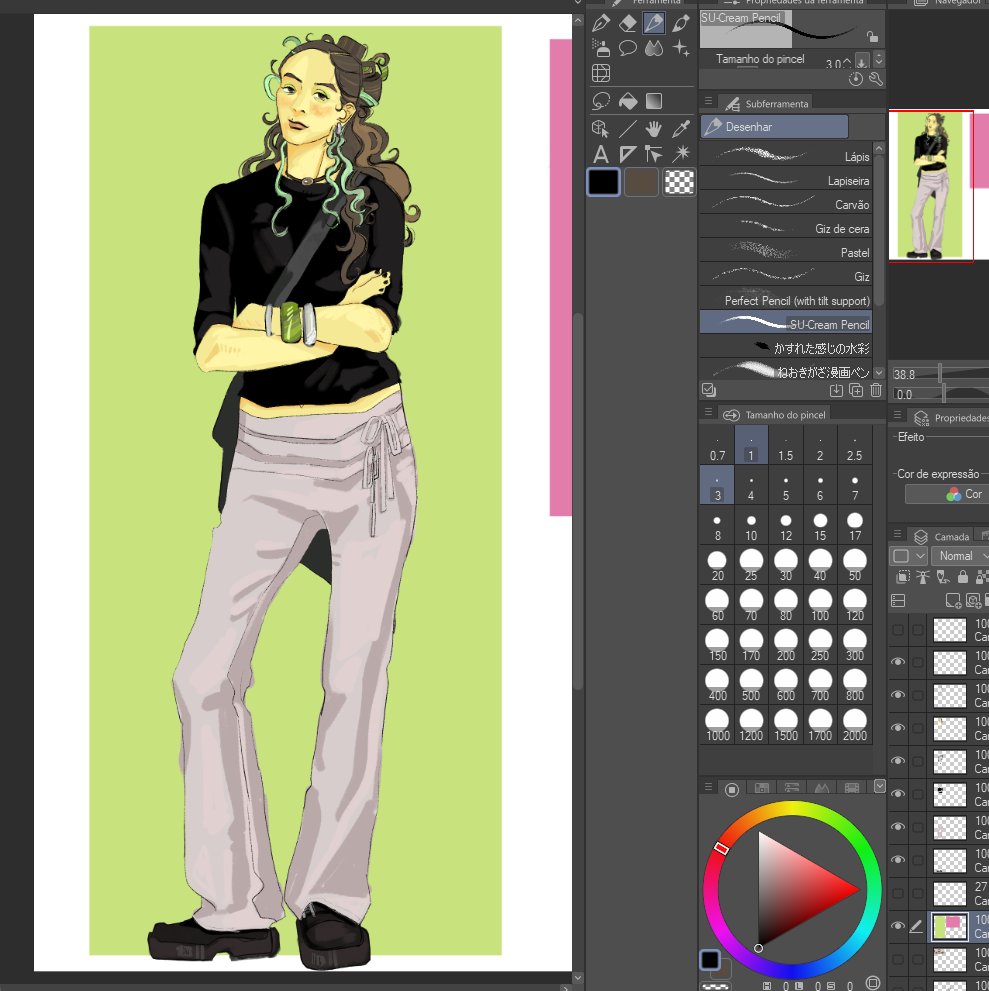Open sub tool detail wrench icon
This screenshot has width=989, height=991.
[876, 79]
